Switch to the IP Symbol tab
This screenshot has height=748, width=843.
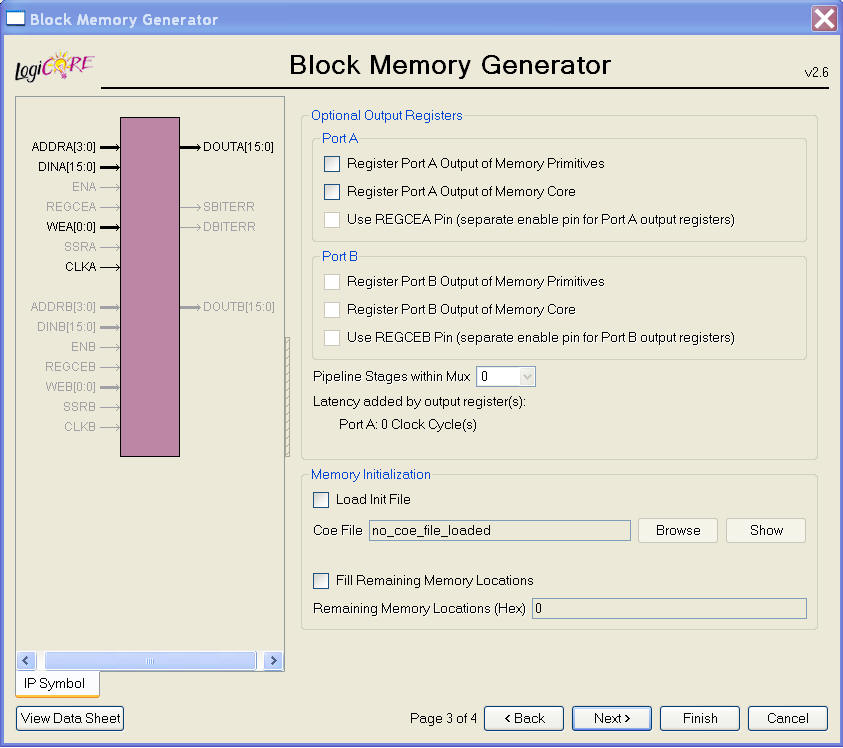pyautogui.click(x=58, y=683)
